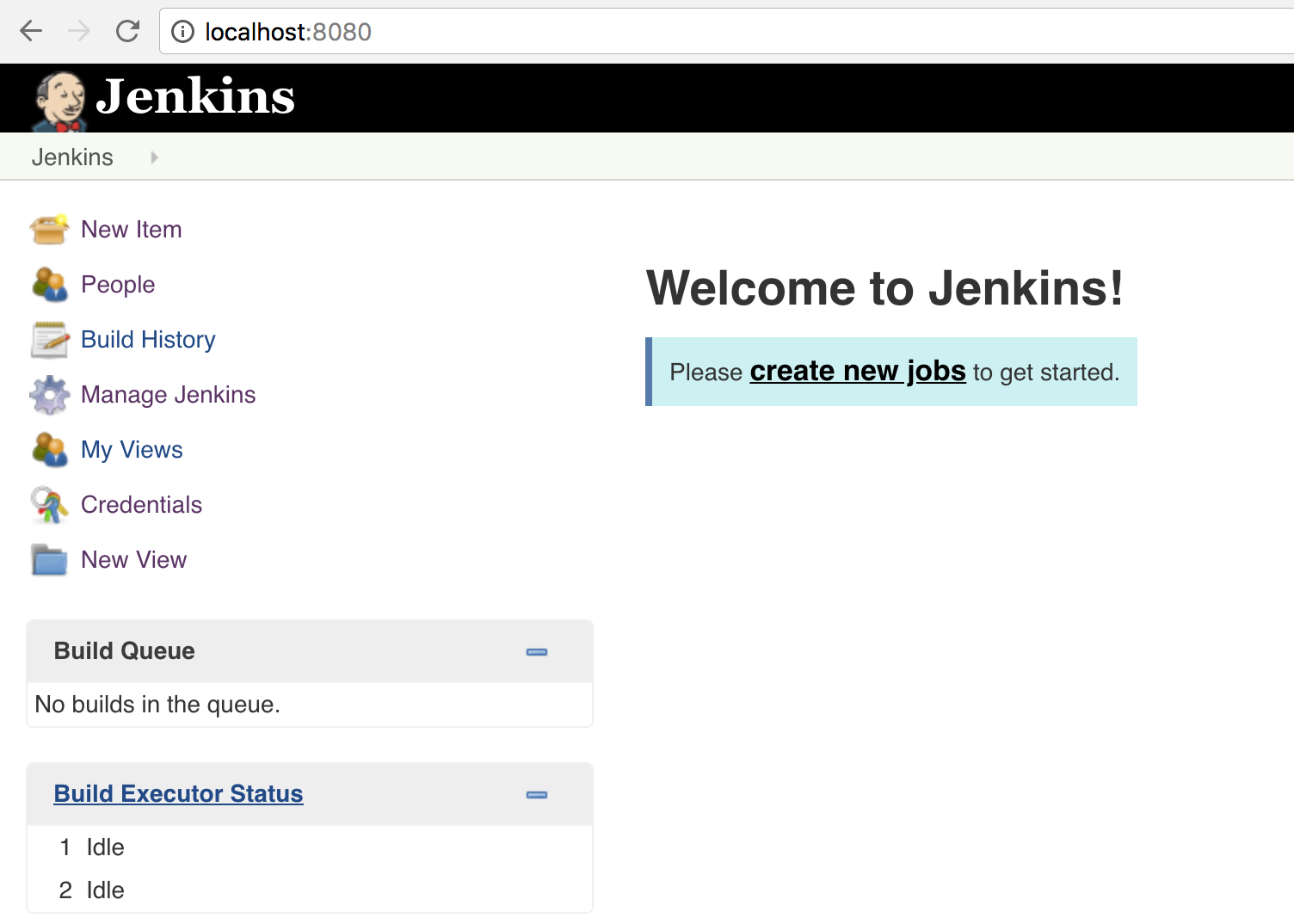Click the 'No builds in the queue.' text

[157, 705]
